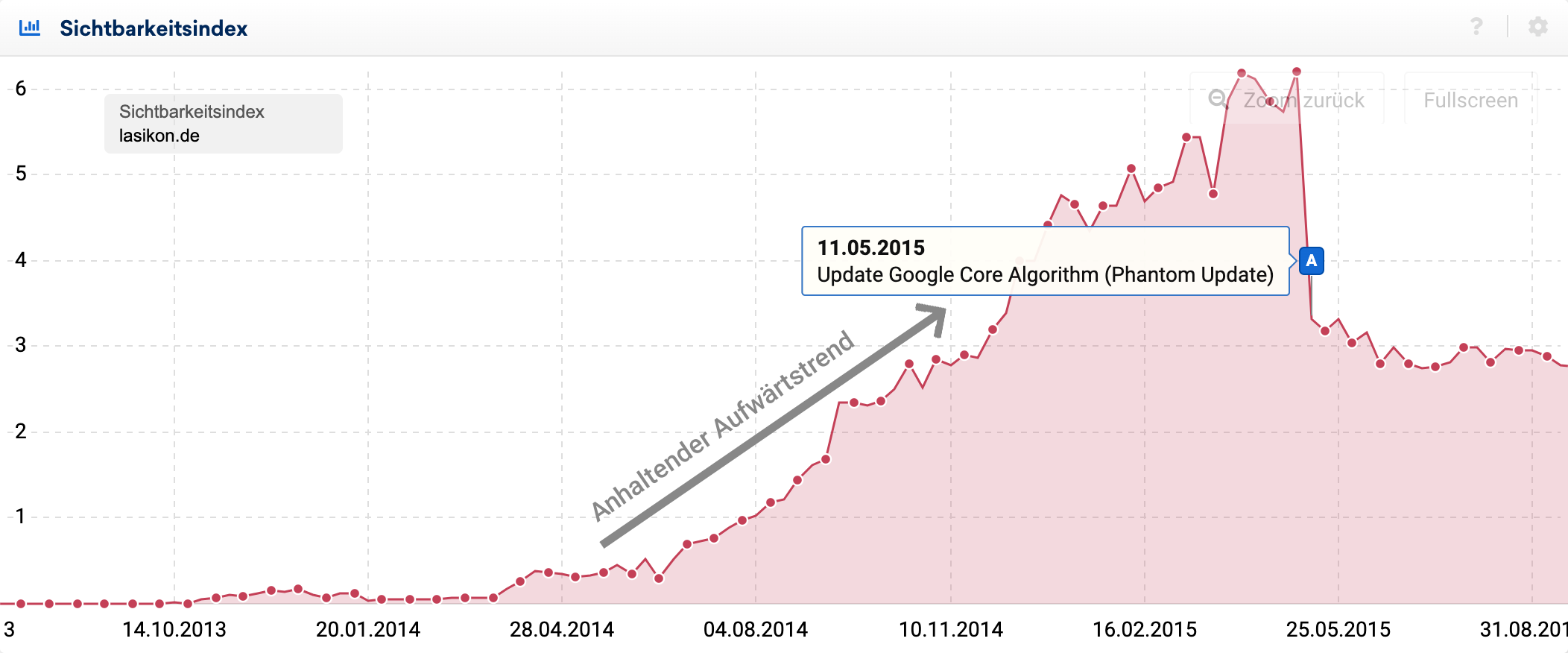
Task: Click the y-axis value 6
Action: (x=21, y=89)
